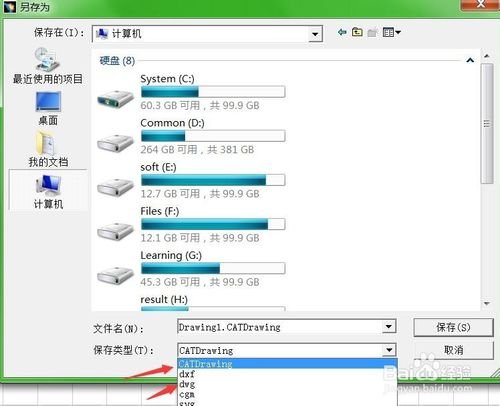Open Desktop (桌面) location

coord(48,108)
